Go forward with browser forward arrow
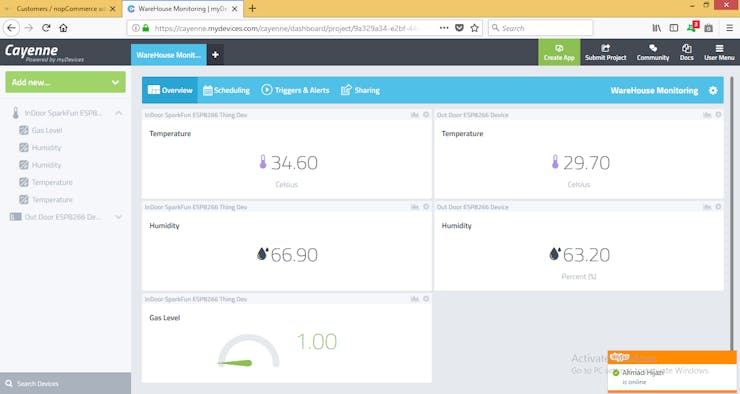The height and width of the screenshot is (394, 740). click(x=29, y=28)
